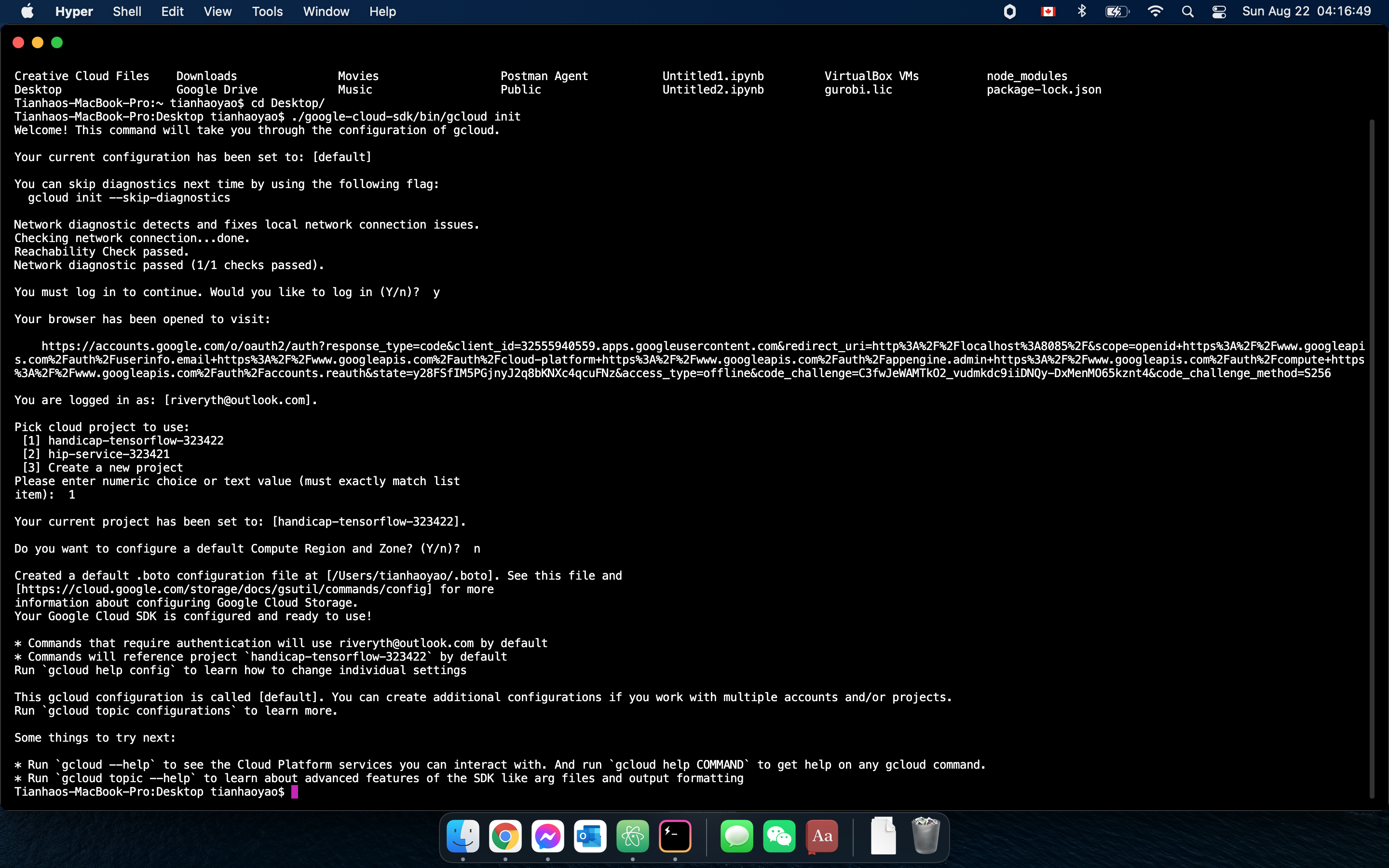Click the terminal vertical scrollbar
The width and height of the screenshot is (1389, 868).
[1372, 459]
